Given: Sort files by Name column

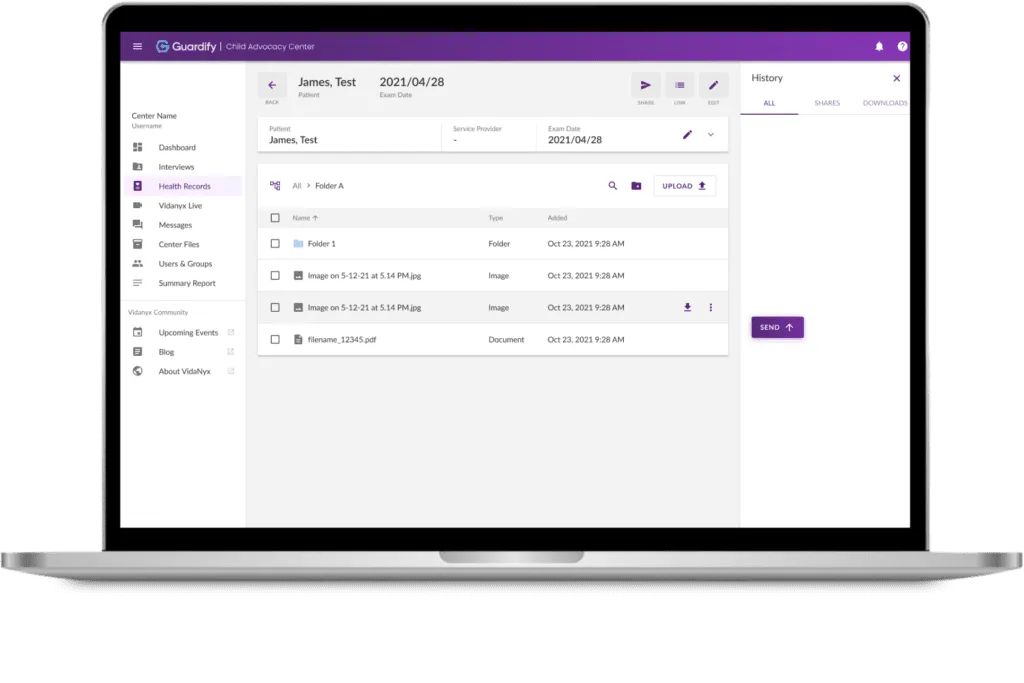Looking at the screenshot, I should click(x=304, y=218).
